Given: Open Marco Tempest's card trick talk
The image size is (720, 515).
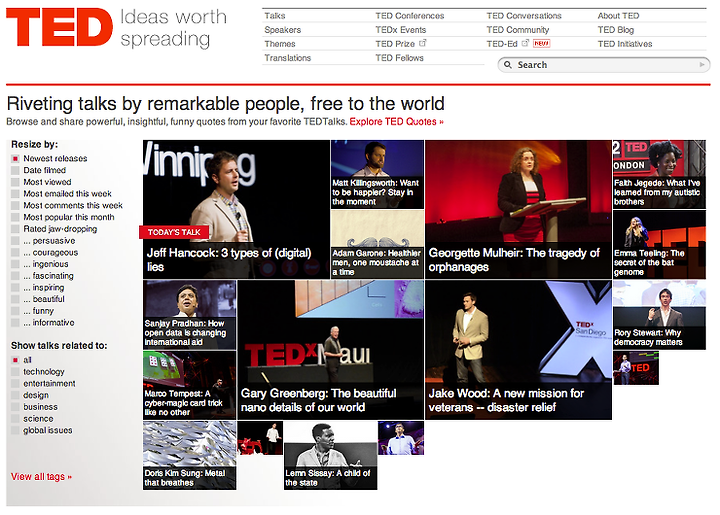Looking at the screenshot, I should [190, 385].
